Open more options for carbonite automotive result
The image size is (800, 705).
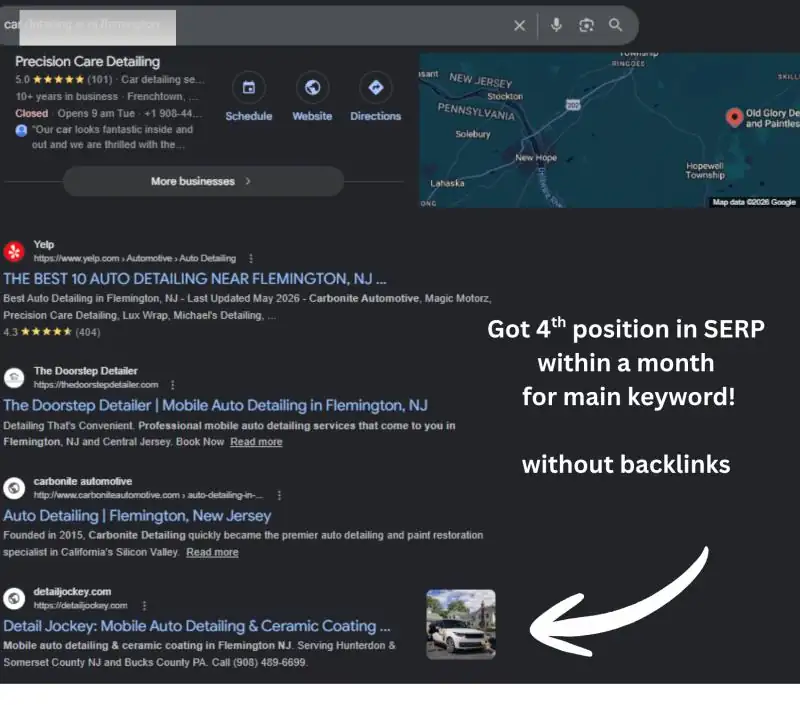[x=279, y=495]
